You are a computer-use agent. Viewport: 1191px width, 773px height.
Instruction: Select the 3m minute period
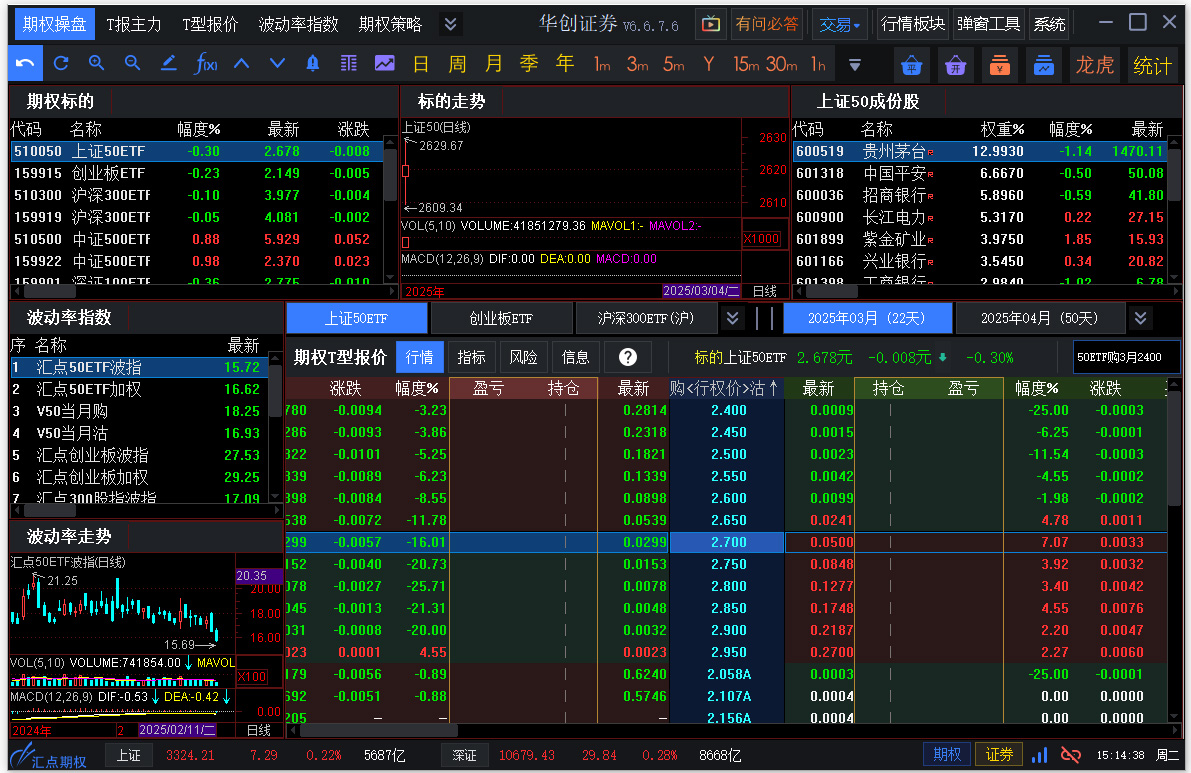[637, 65]
